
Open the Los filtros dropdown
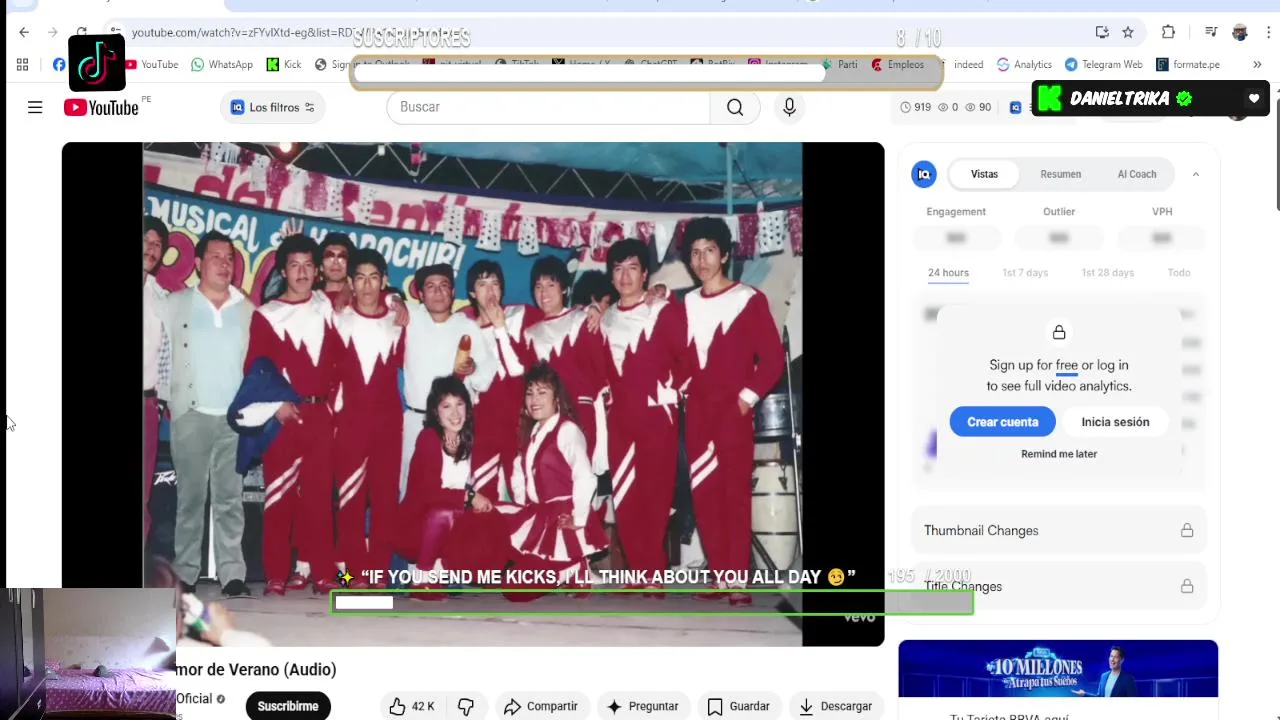[272, 107]
